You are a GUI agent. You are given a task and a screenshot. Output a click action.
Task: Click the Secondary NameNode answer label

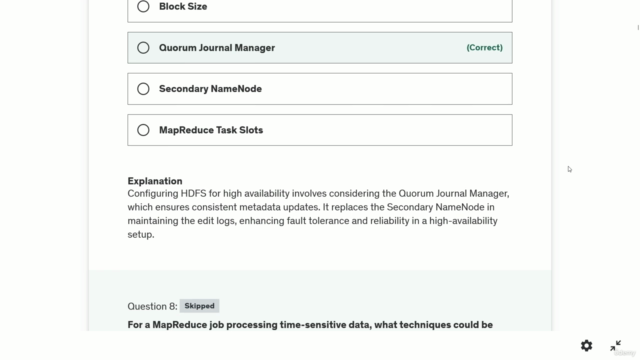click(x=210, y=89)
